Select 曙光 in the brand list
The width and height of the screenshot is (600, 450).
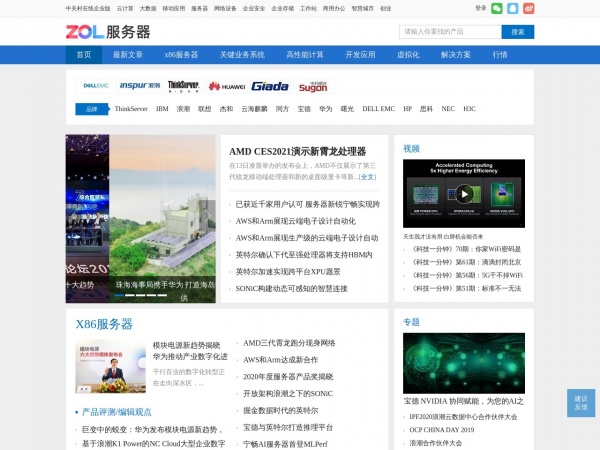click(347, 109)
